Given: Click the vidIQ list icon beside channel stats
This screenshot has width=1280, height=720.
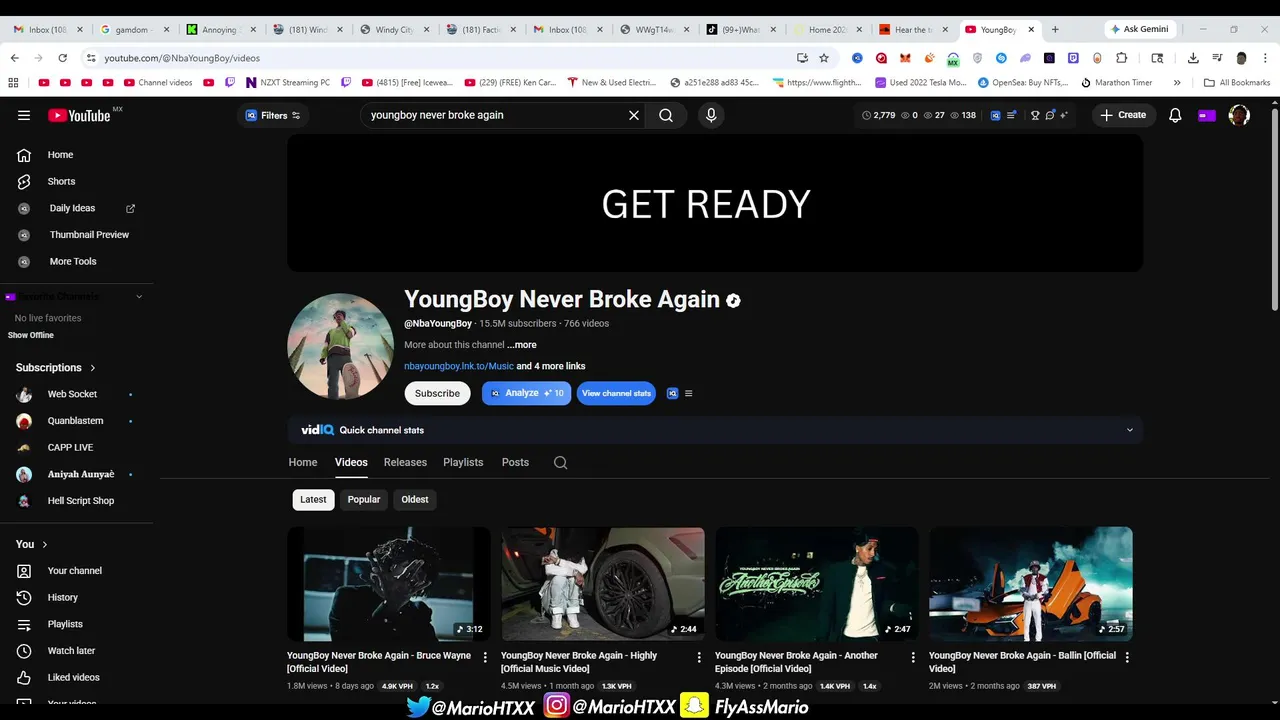Looking at the screenshot, I should 688,393.
